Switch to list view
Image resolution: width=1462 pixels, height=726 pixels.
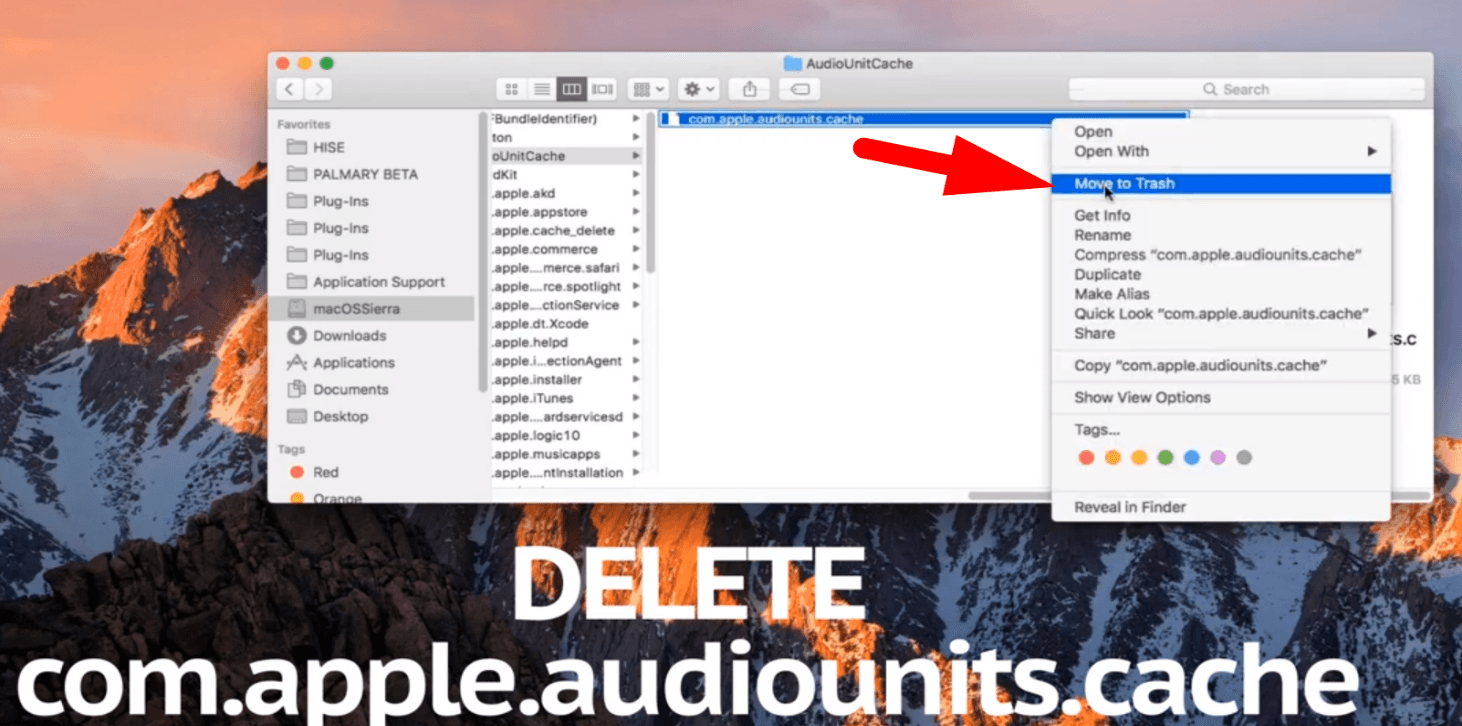click(x=541, y=89)
